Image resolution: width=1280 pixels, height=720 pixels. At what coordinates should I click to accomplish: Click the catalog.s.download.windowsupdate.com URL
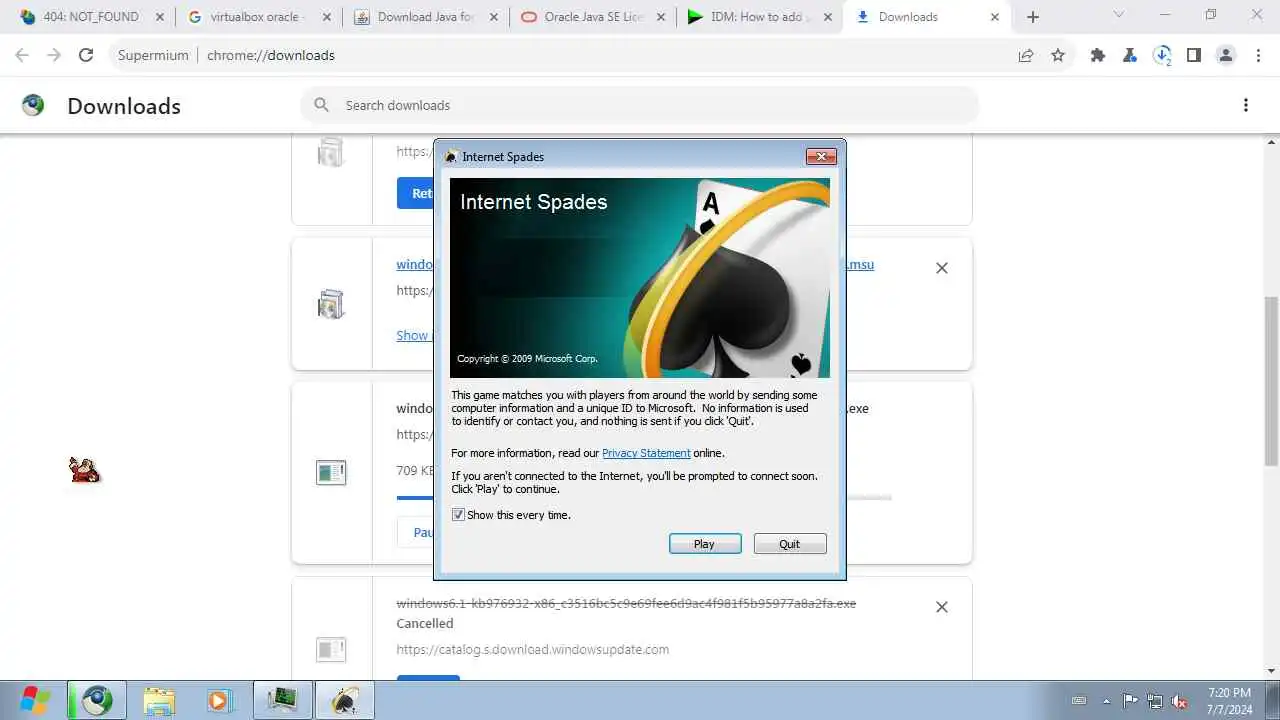[533, 649]
